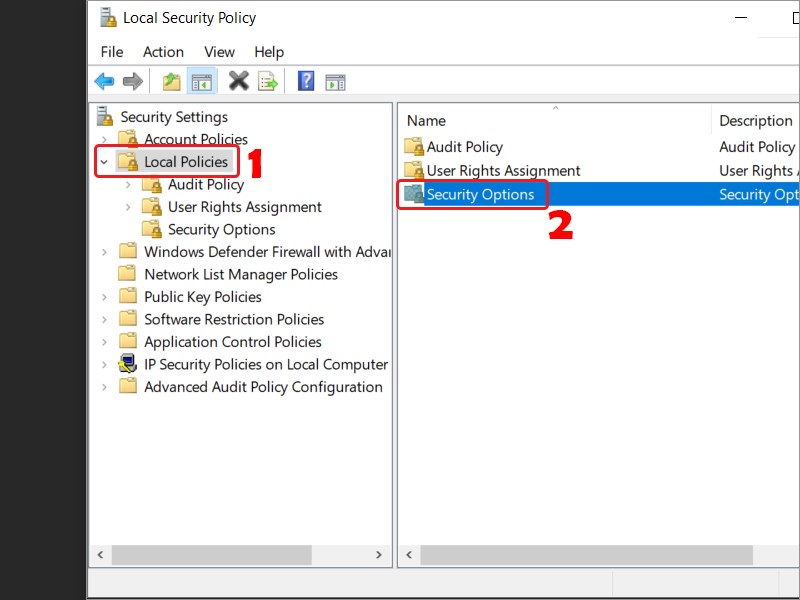
Task: Select Public Key Policies text in tree
Action: click(203, 296)
